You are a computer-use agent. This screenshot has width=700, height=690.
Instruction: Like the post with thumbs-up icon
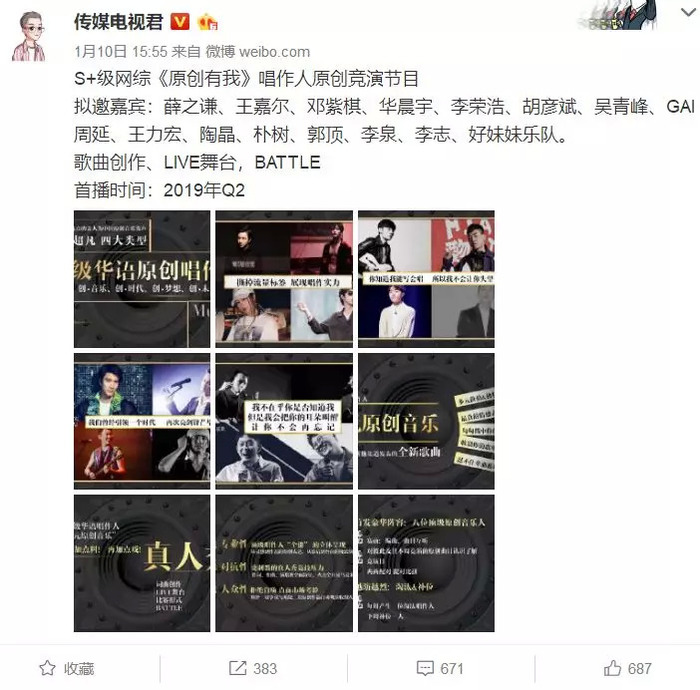pyautogui.click(x=612, y=668)
